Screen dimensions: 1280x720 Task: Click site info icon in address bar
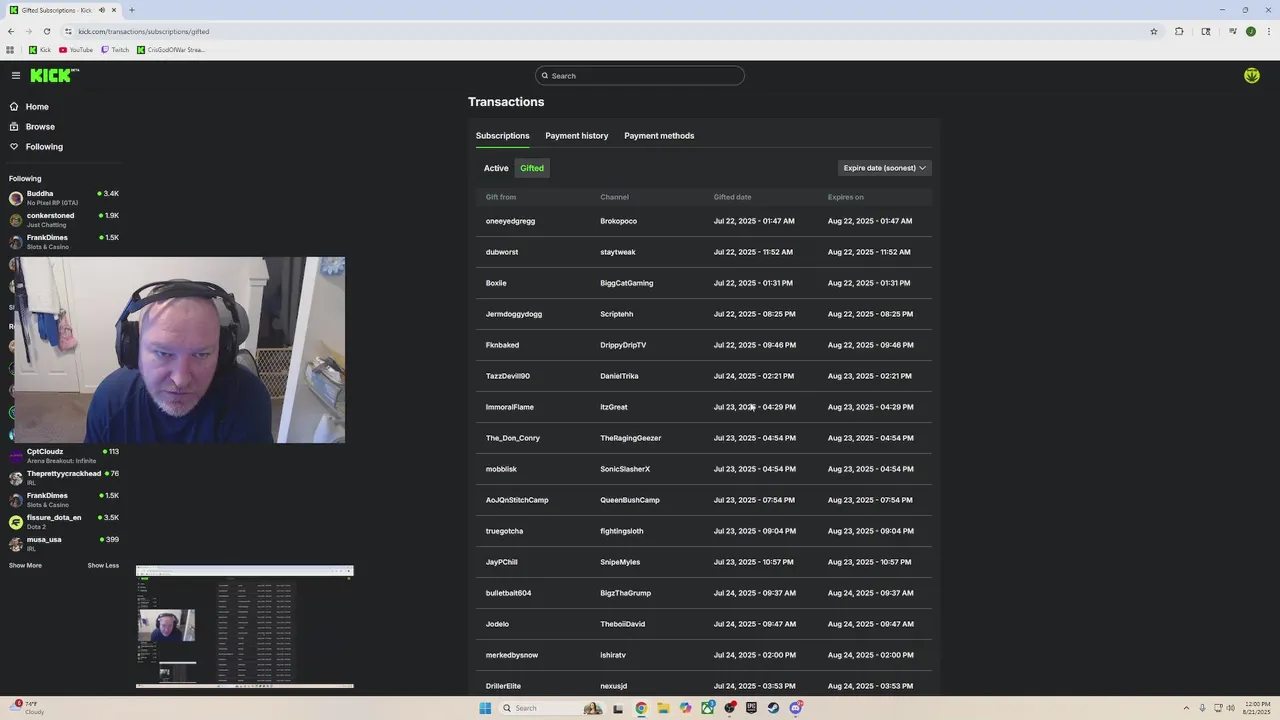[x=68, y=31]
